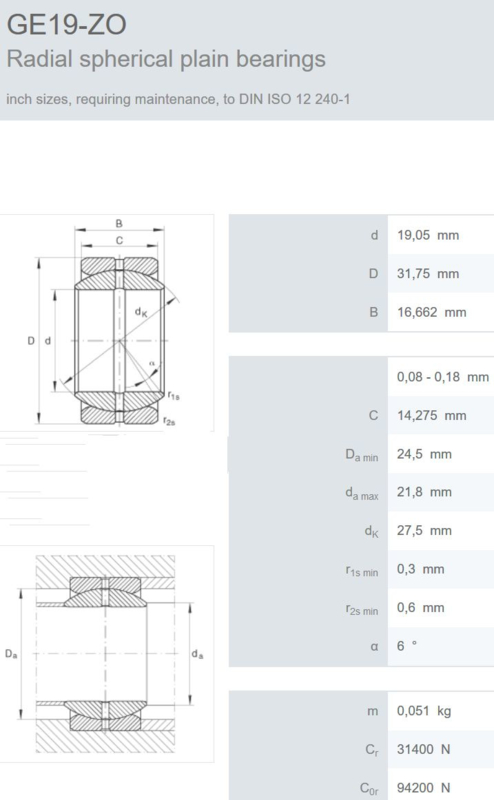Click the D value 31,75 mm
The height and width of the screenshot is (800, 494).
tap(428, 273)
